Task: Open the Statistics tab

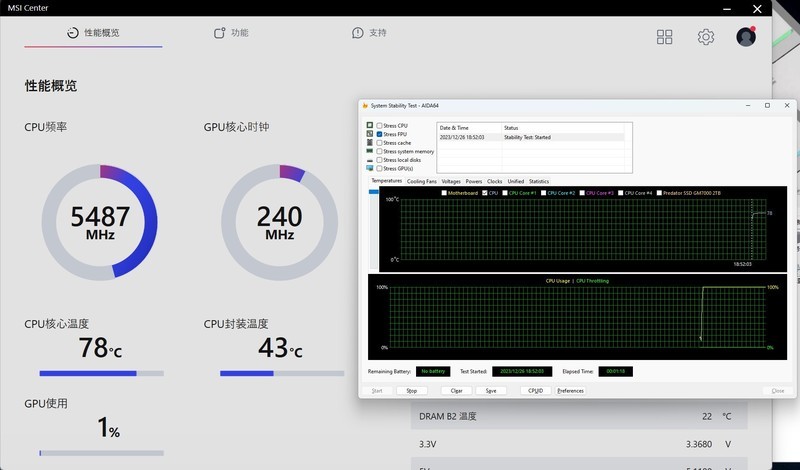Action: (539, 181)
